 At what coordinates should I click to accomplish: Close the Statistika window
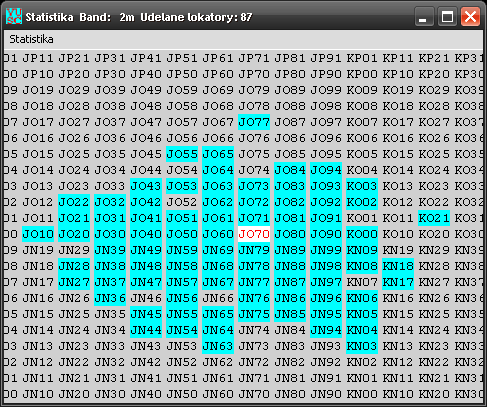470,16
